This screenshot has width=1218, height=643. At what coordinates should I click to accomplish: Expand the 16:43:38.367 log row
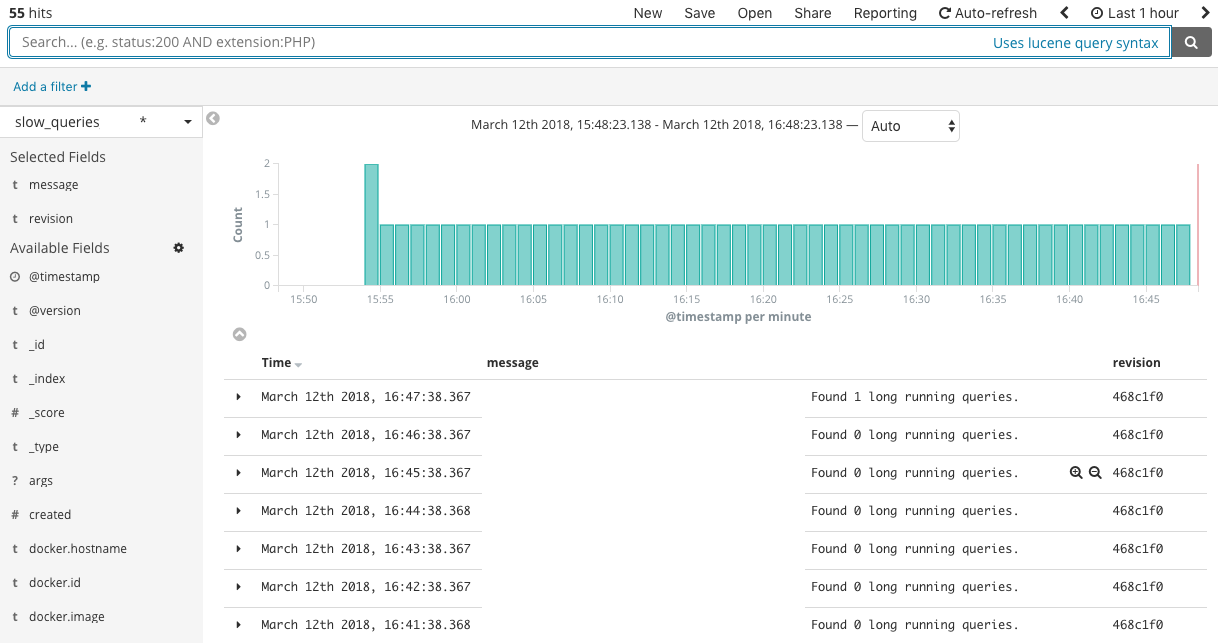(x=238, y=549)
